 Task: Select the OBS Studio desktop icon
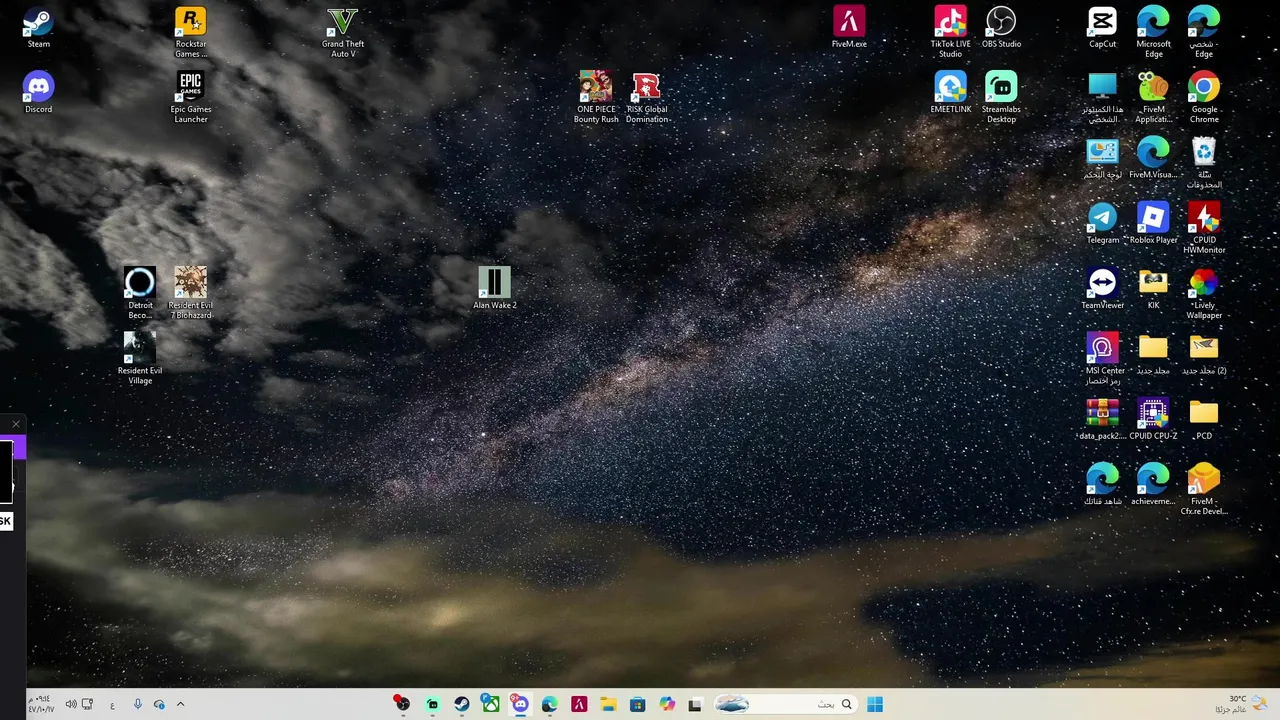point(1001,28)
